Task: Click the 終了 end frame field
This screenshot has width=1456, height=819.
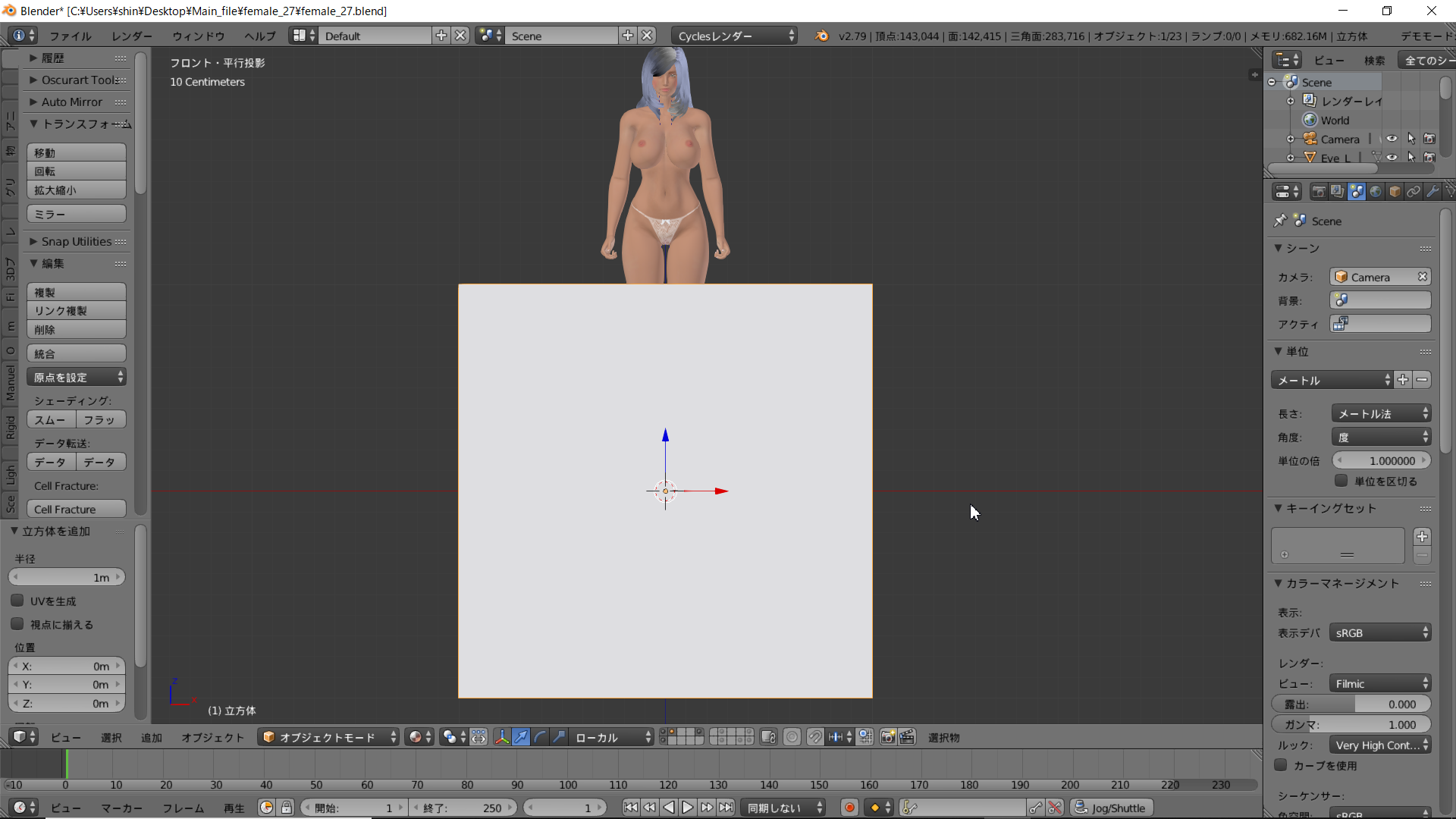Action: coord(463,808)
